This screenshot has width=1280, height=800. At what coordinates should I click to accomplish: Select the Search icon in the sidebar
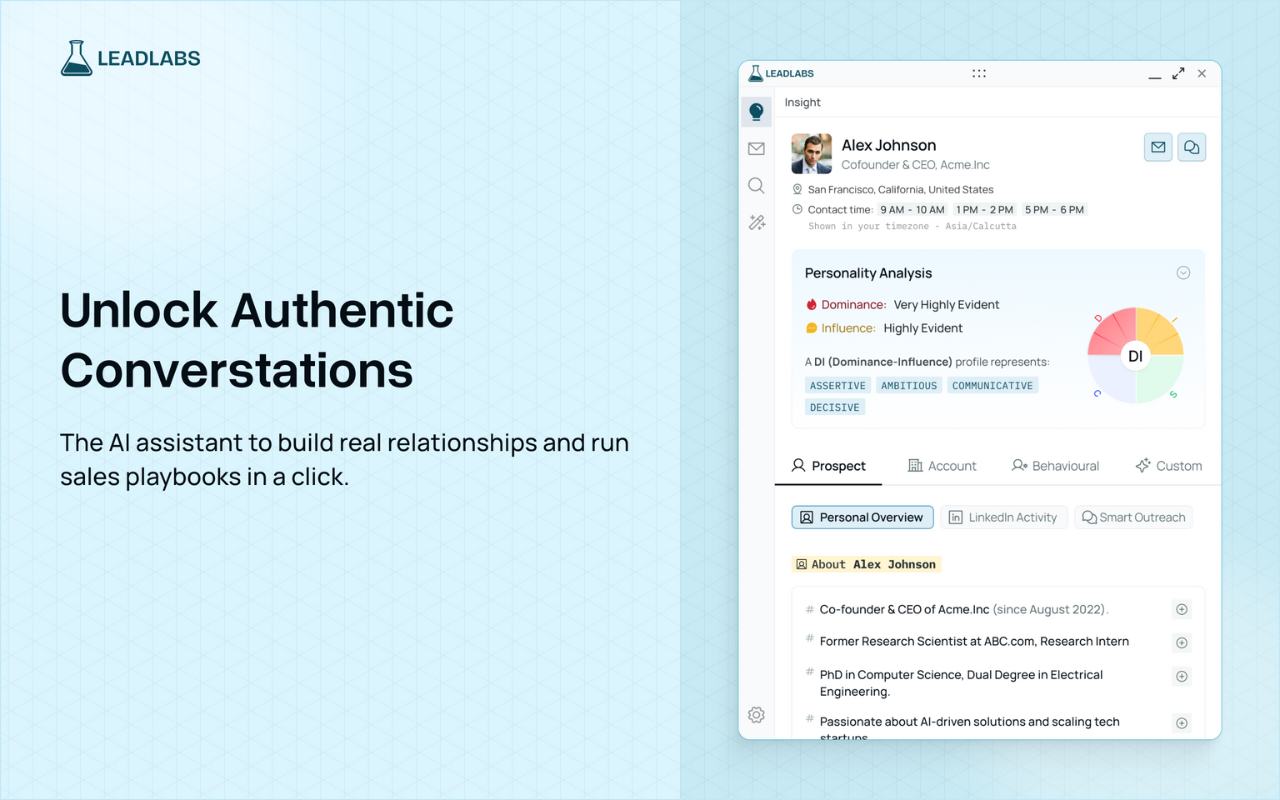click(756, 185)
